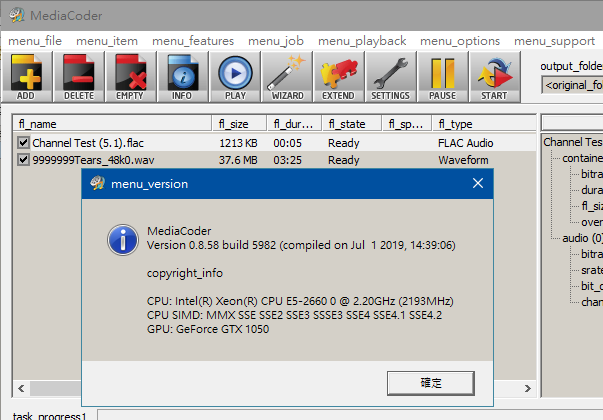
Task: Open the menu_job menu
Action: [276, 41]
